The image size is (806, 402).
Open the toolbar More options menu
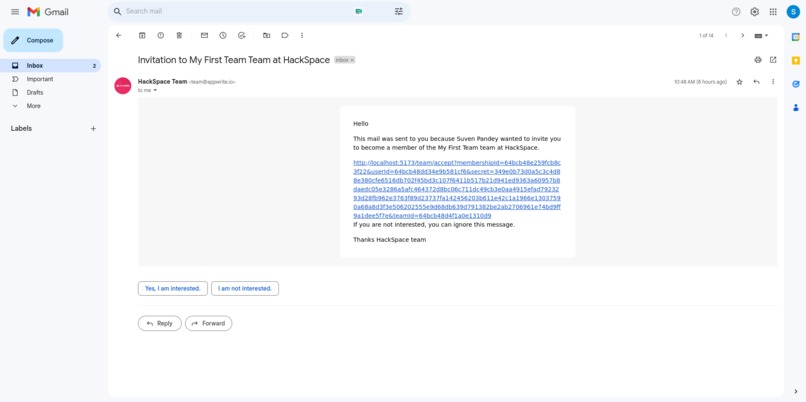[302, 35]
